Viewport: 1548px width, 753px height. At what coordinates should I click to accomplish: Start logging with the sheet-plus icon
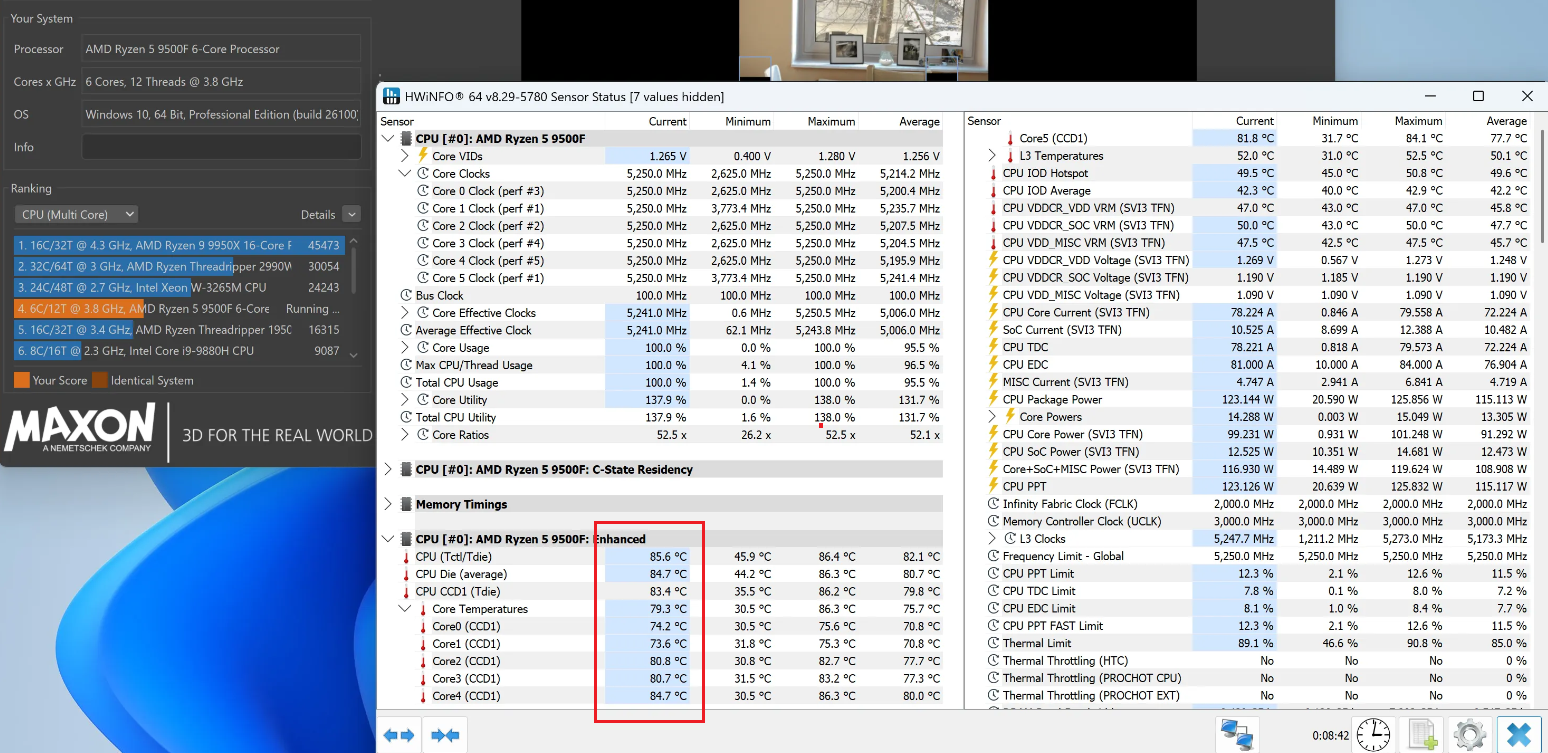click(1422, 735)
